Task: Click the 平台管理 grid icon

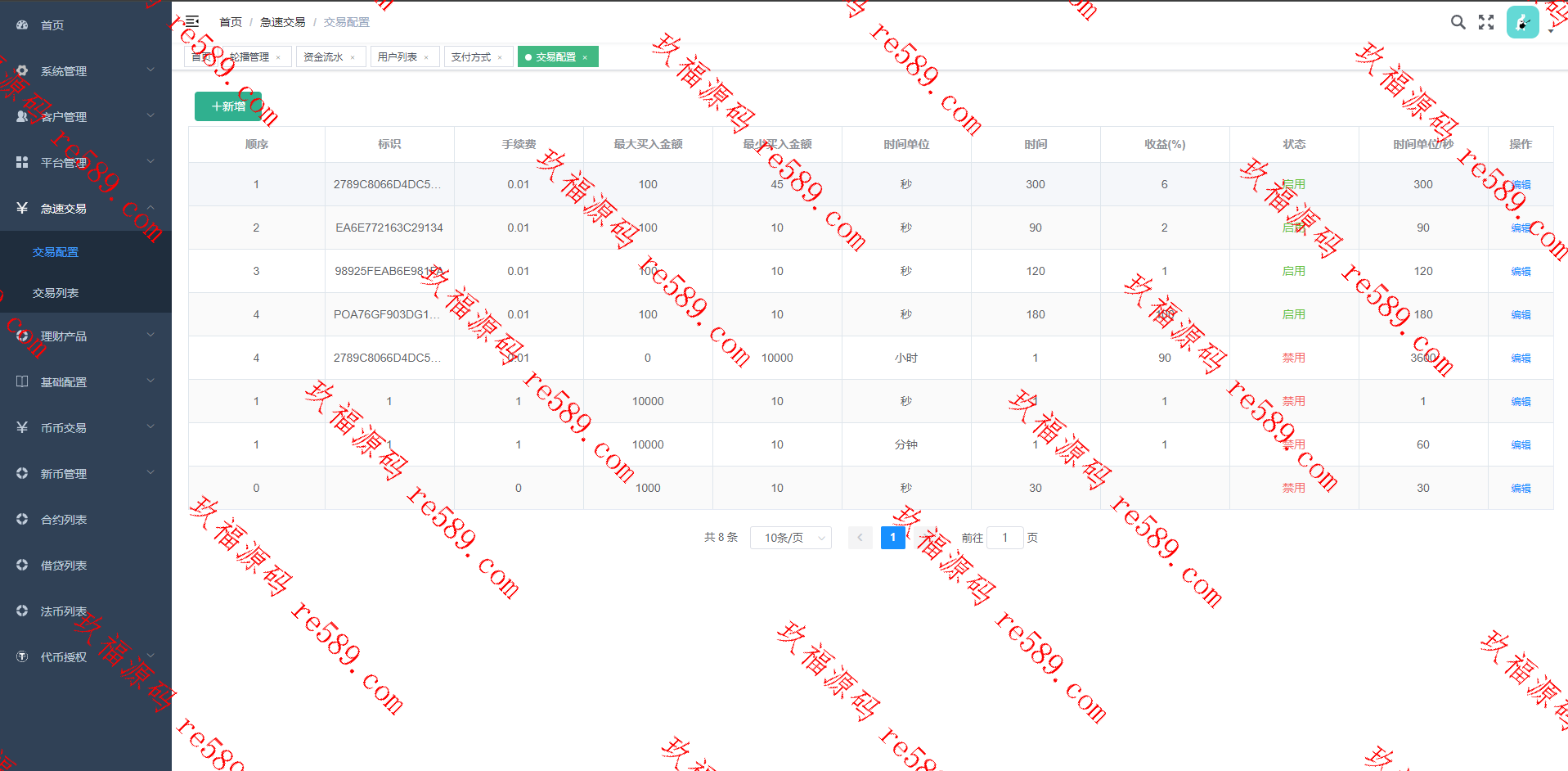Action: pos(22,163)
